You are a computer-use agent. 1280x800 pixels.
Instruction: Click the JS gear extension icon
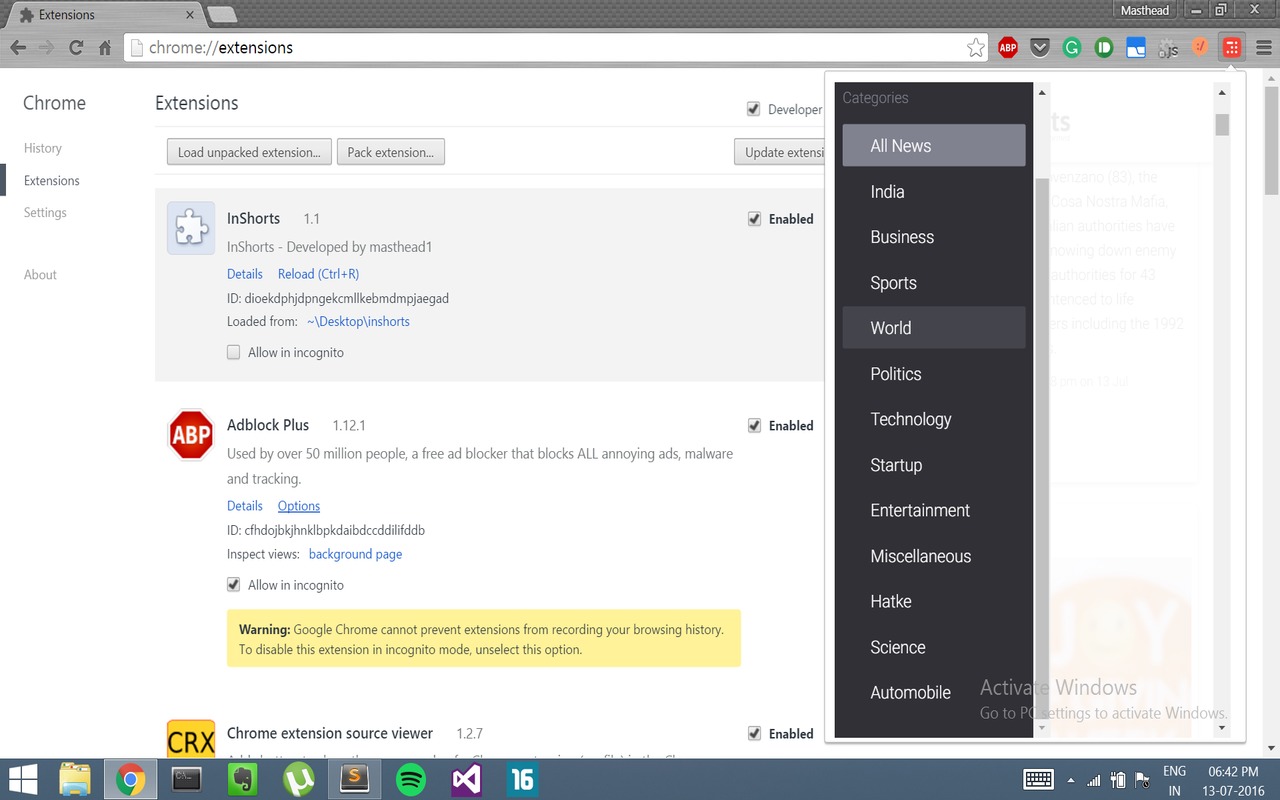[x=1168, y=47]
